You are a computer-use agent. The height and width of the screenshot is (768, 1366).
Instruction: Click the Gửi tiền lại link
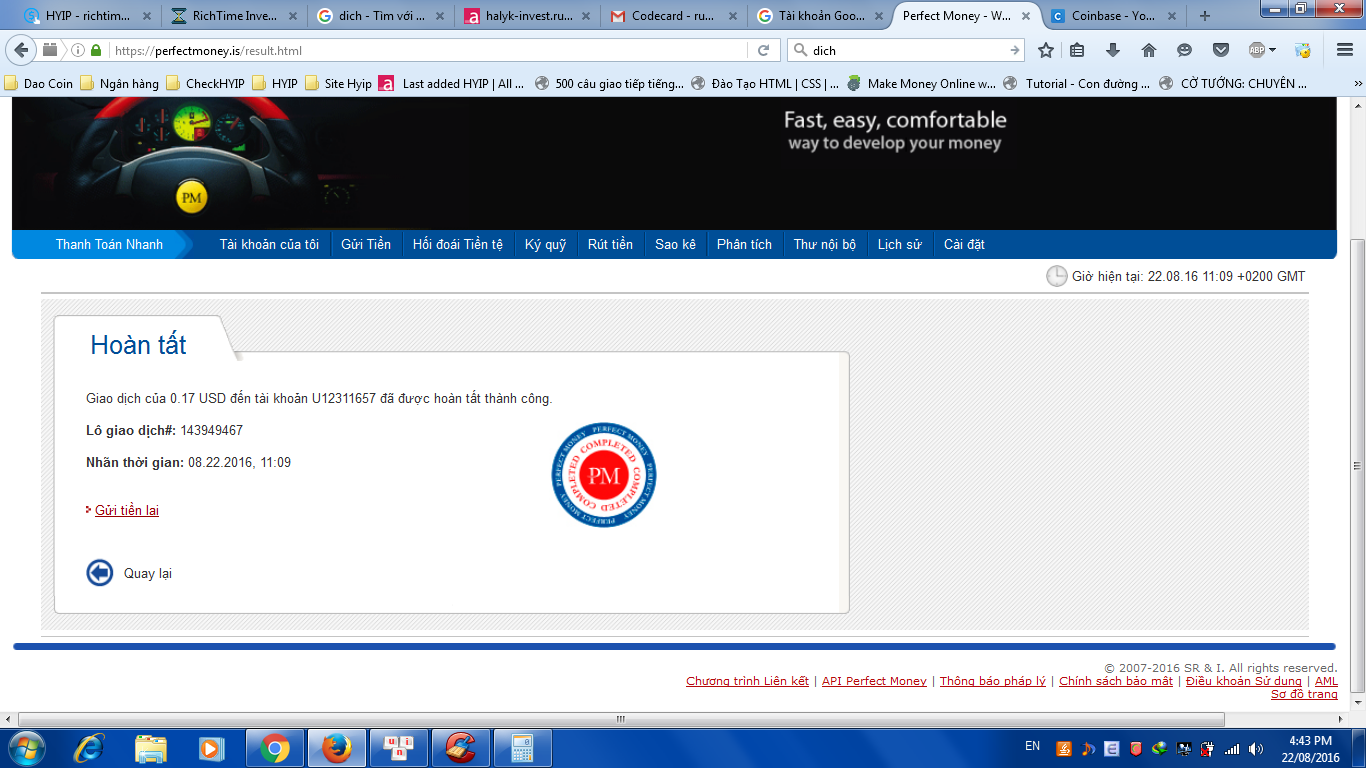[x=127, y=510]
